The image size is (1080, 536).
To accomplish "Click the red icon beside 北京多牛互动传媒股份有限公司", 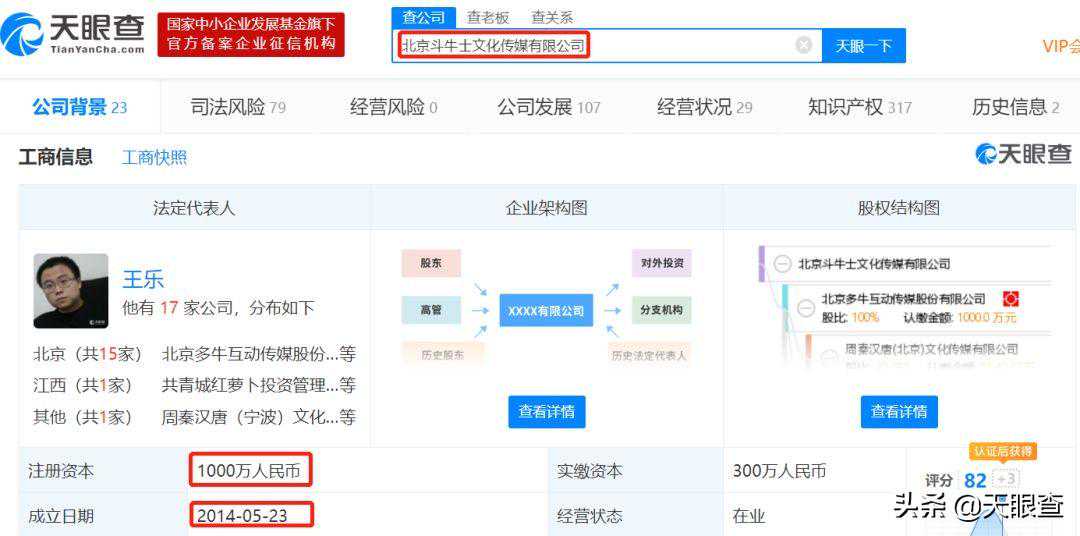I will point(1010,299).
